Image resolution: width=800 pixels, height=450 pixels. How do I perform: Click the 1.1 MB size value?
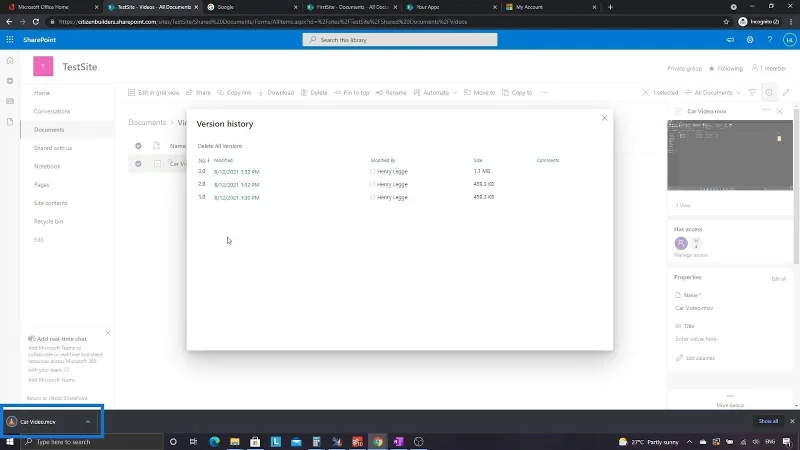coord(482,171)
